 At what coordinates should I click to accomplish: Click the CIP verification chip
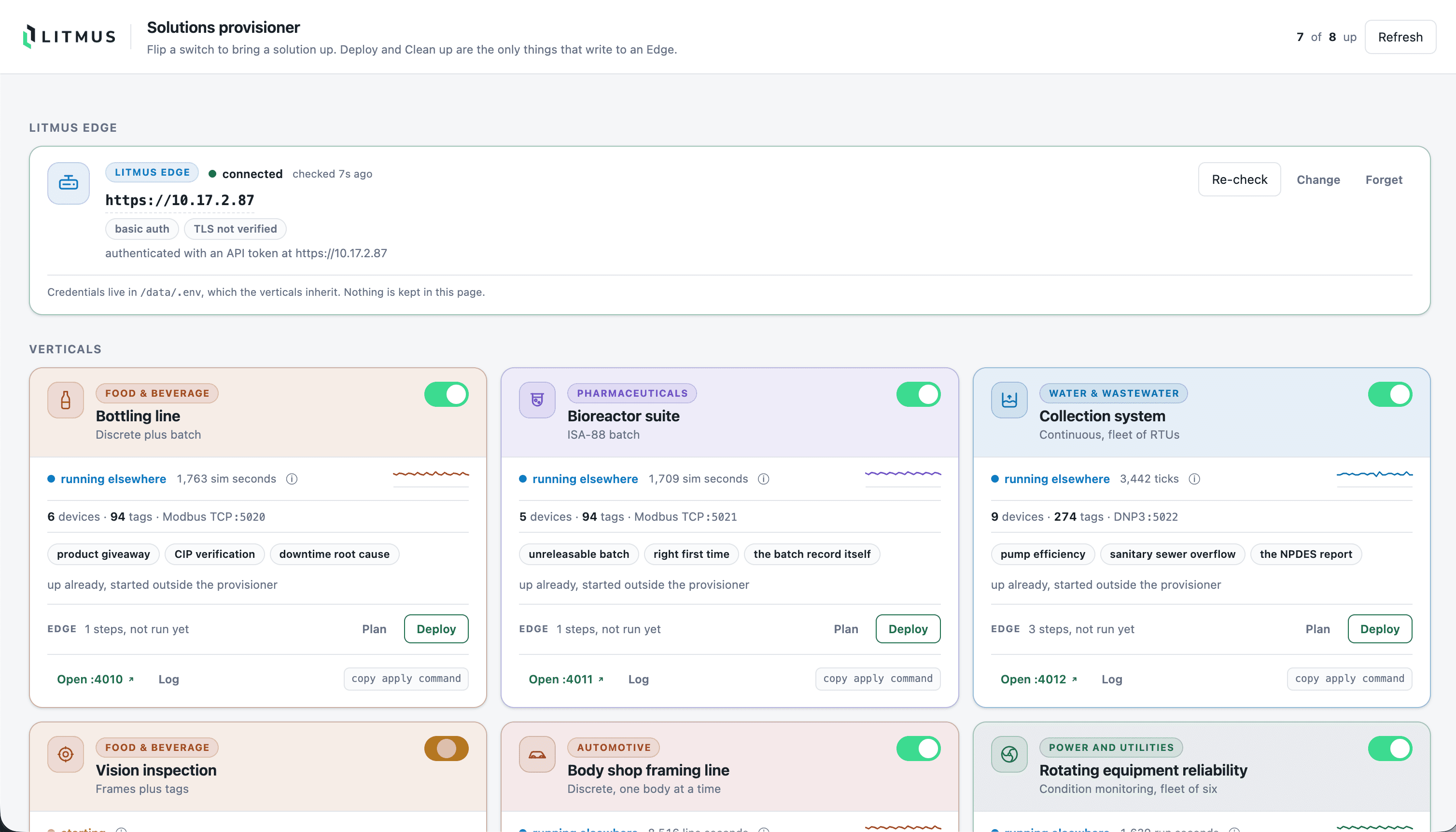(214, 554)
